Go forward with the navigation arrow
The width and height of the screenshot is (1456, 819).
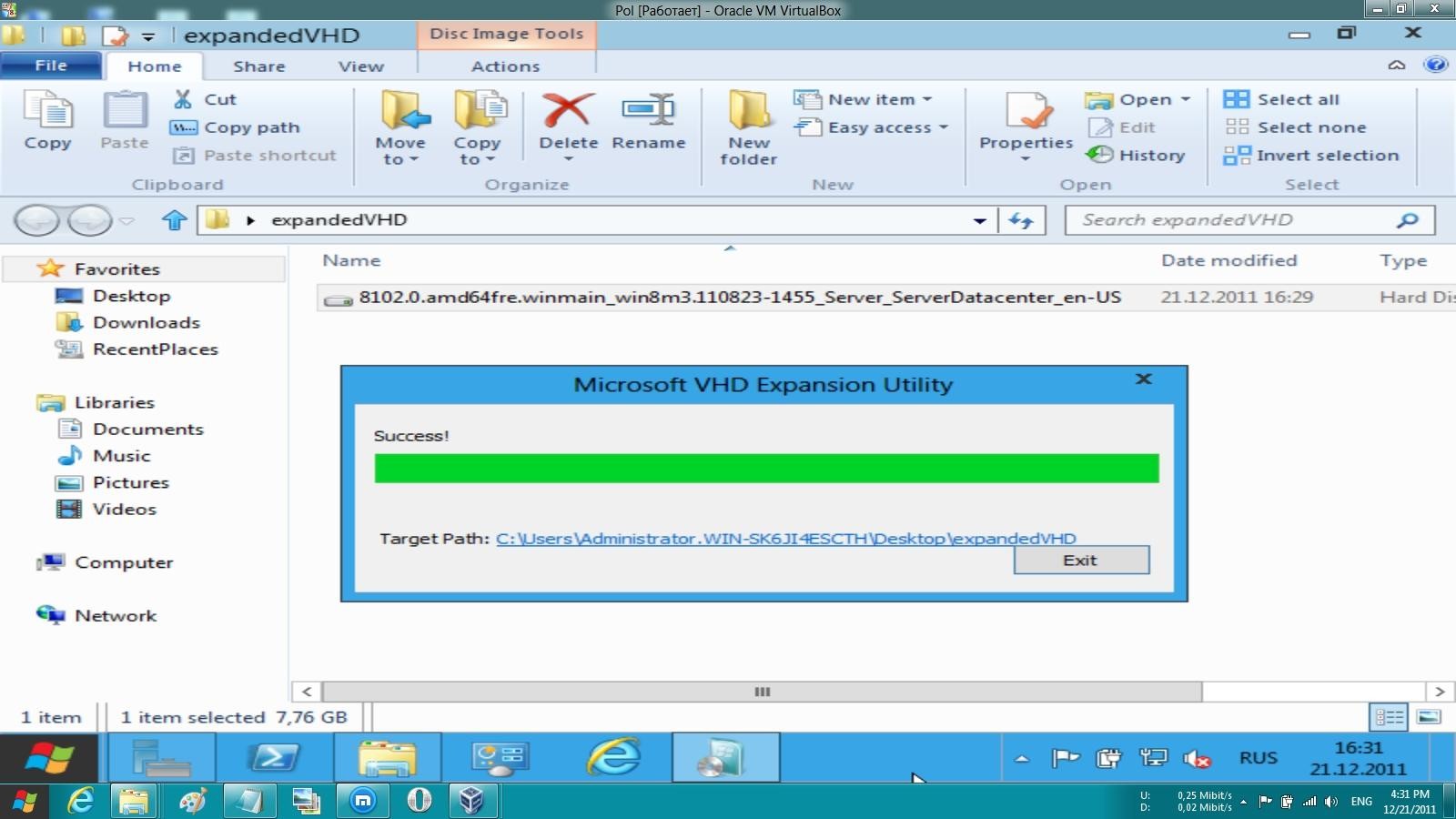click(x=90, y=220)
